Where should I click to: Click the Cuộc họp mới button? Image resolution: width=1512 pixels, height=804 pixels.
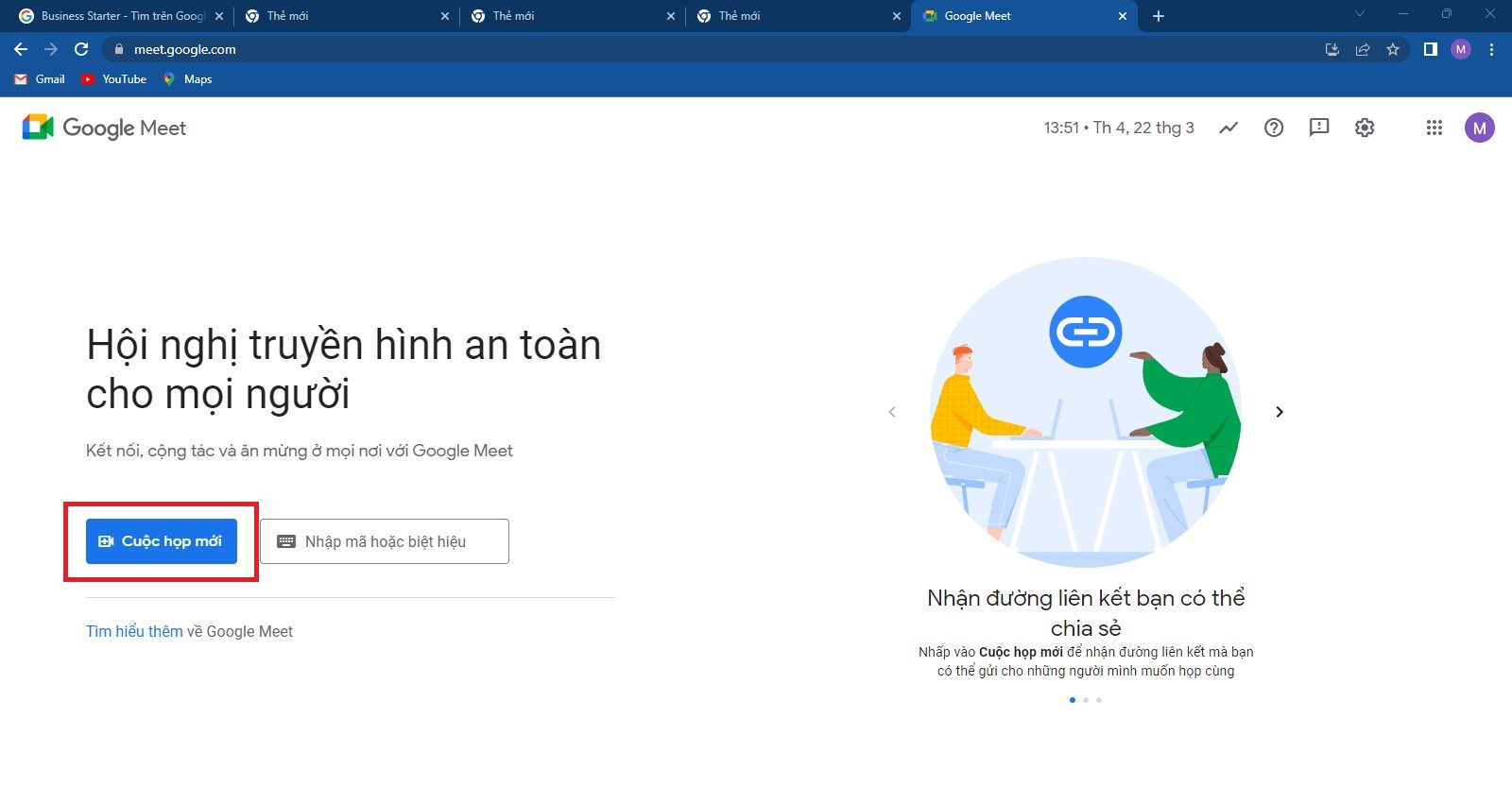(x=162, y=541)
